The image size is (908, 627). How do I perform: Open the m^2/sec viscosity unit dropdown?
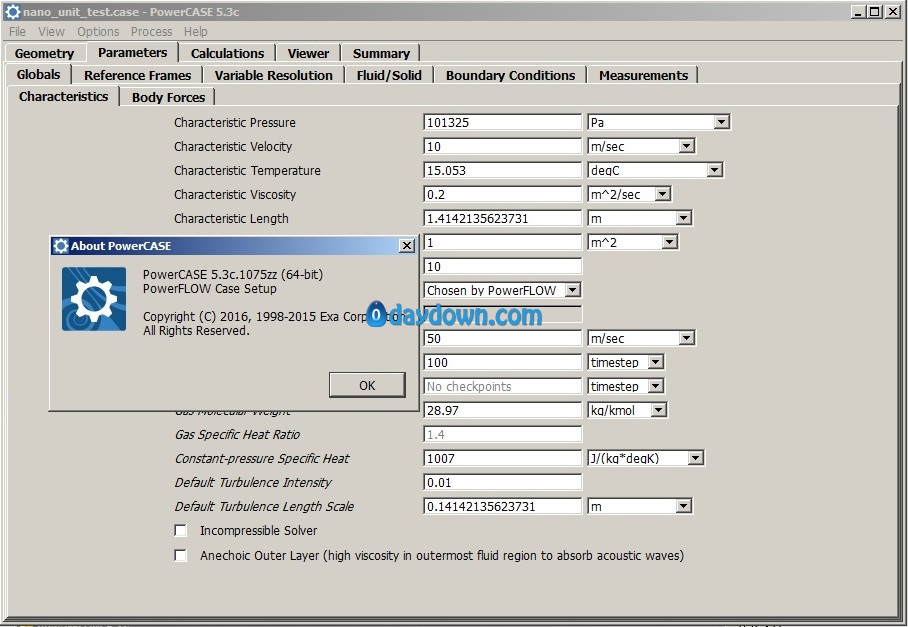(x=662, y=194)
